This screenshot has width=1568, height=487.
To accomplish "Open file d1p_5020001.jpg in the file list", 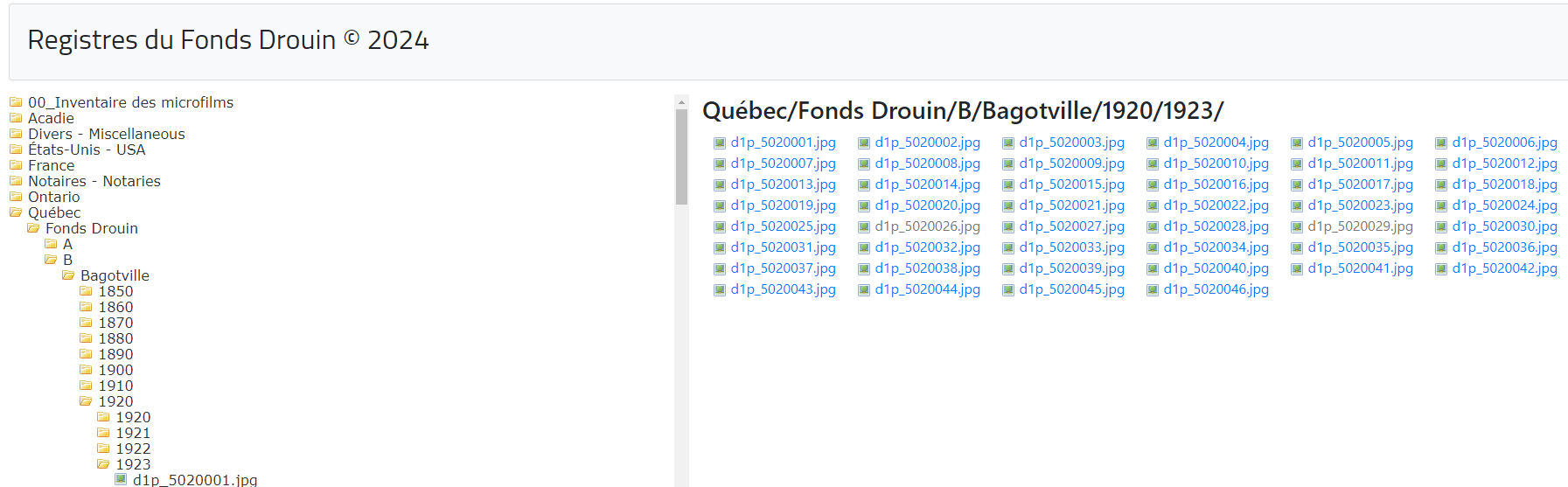I will click(x=784, y=143).
